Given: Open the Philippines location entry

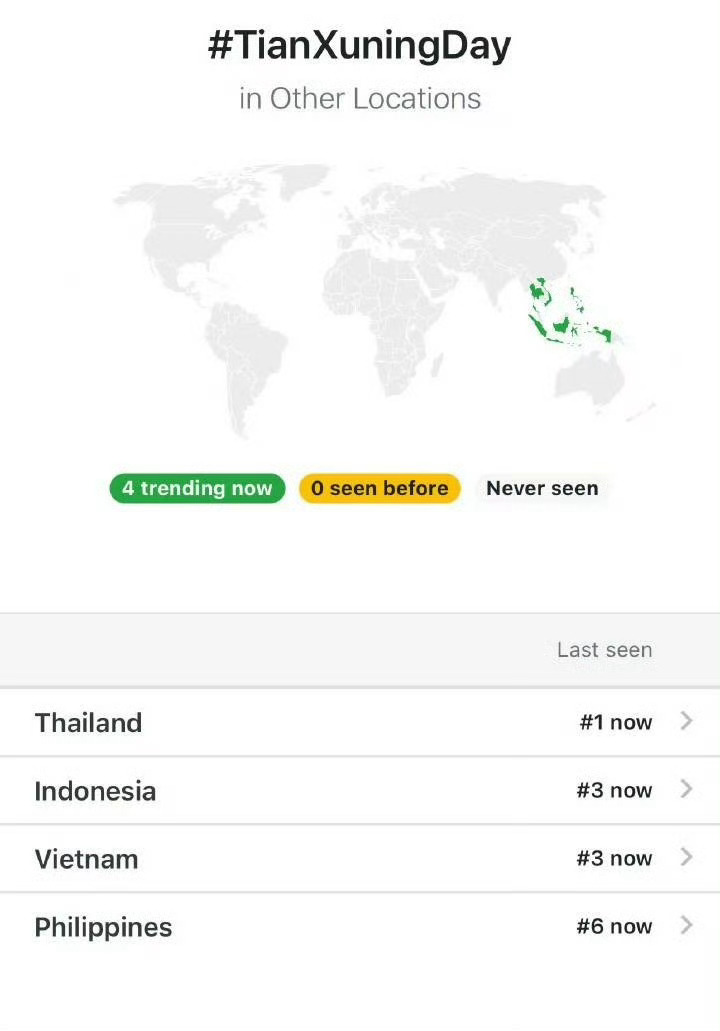Looking at the screenshot, I should [360, 926].
